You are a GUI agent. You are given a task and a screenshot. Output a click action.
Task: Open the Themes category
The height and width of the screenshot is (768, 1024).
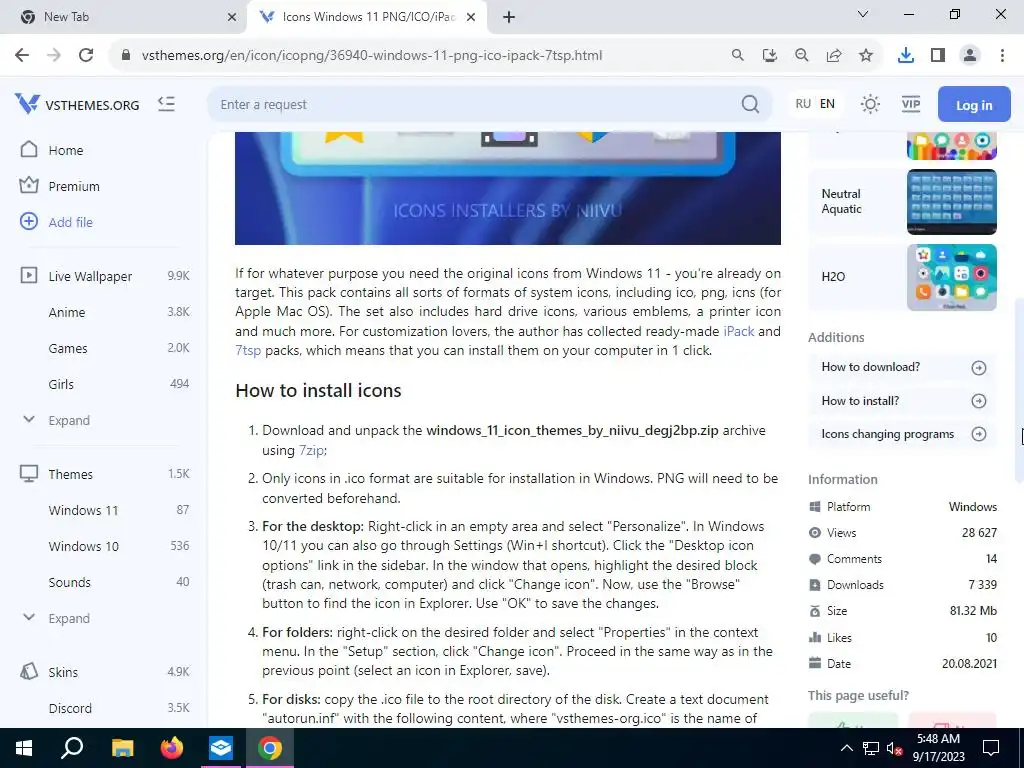[71, 474]
